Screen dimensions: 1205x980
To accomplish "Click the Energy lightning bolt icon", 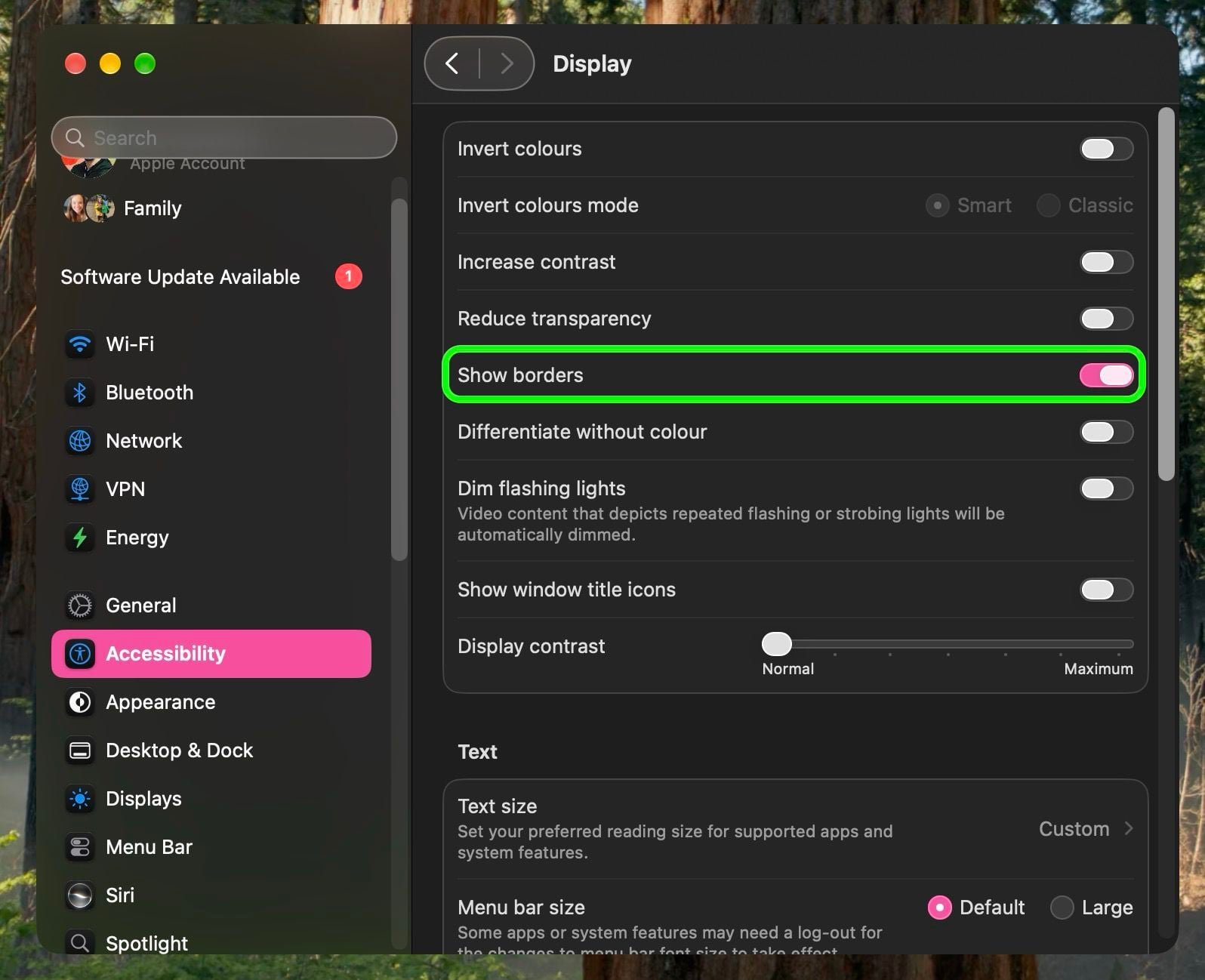I will coord(80,538).
